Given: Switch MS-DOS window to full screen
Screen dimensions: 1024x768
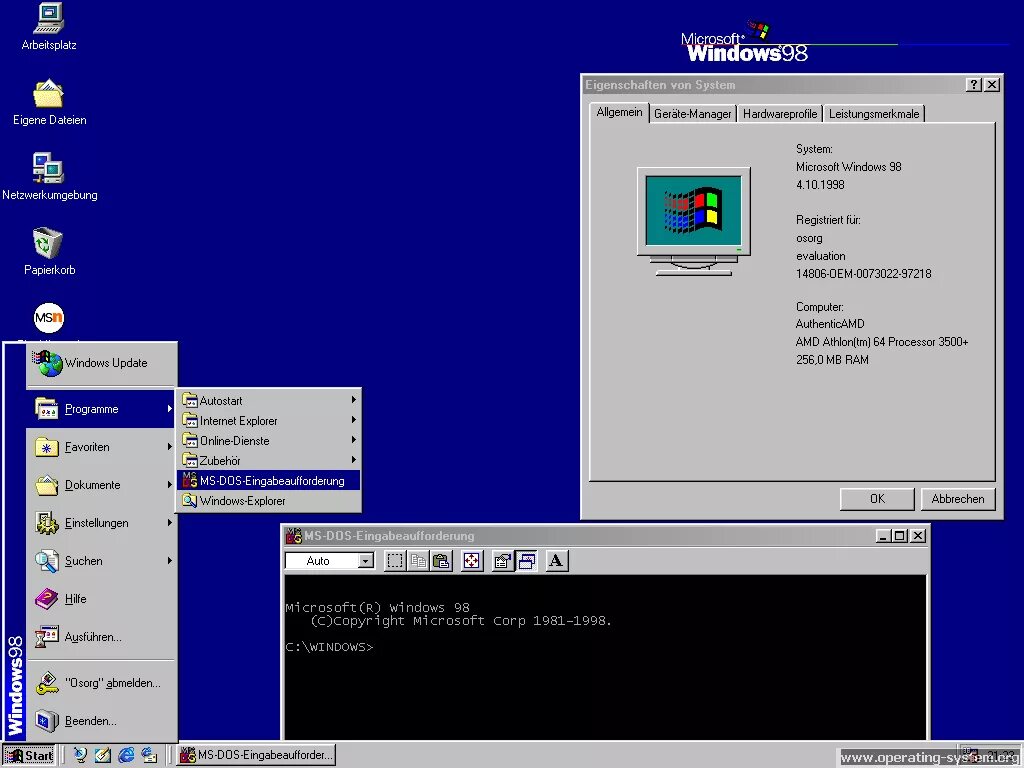Looking at the screenshot, I should (x=472, y=560).
